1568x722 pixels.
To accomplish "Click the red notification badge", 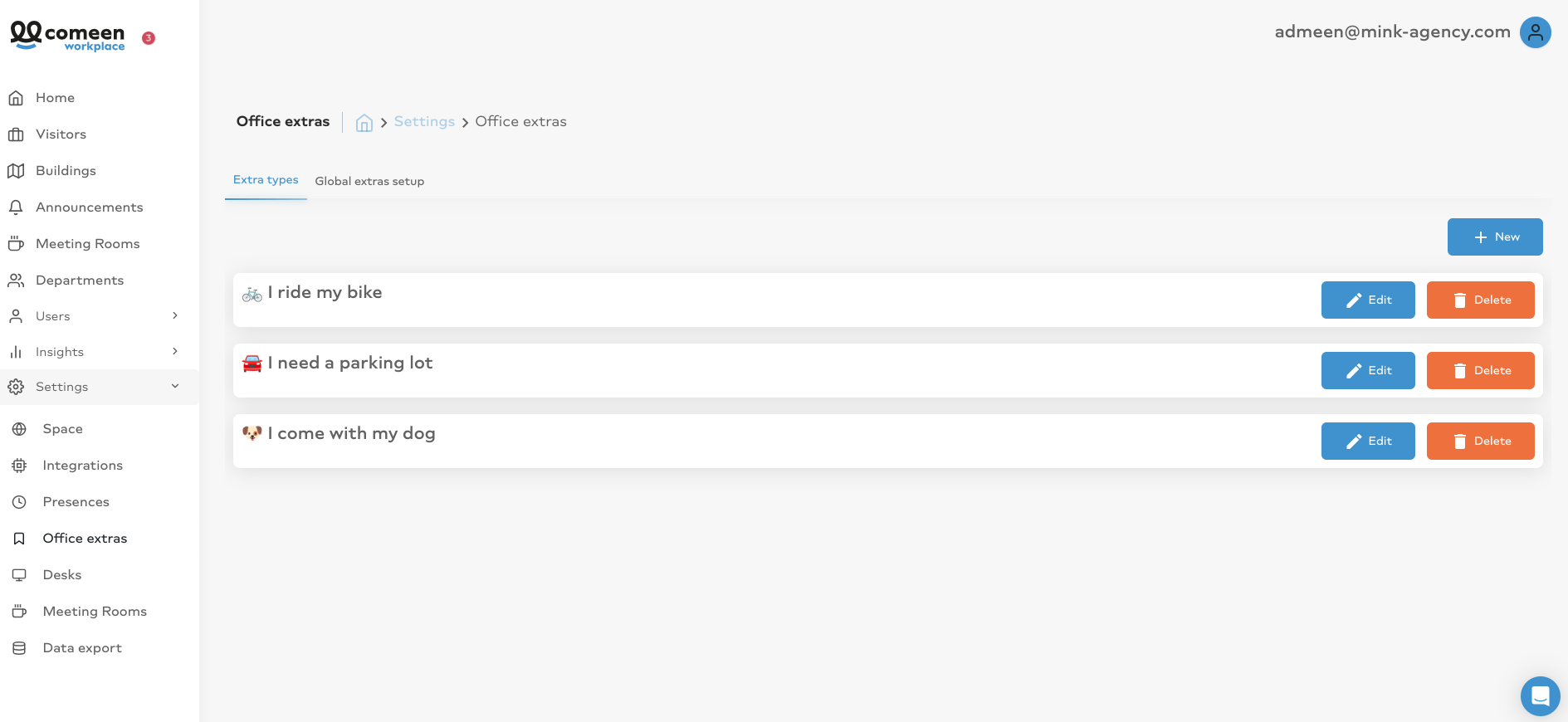I will point(149,38).
